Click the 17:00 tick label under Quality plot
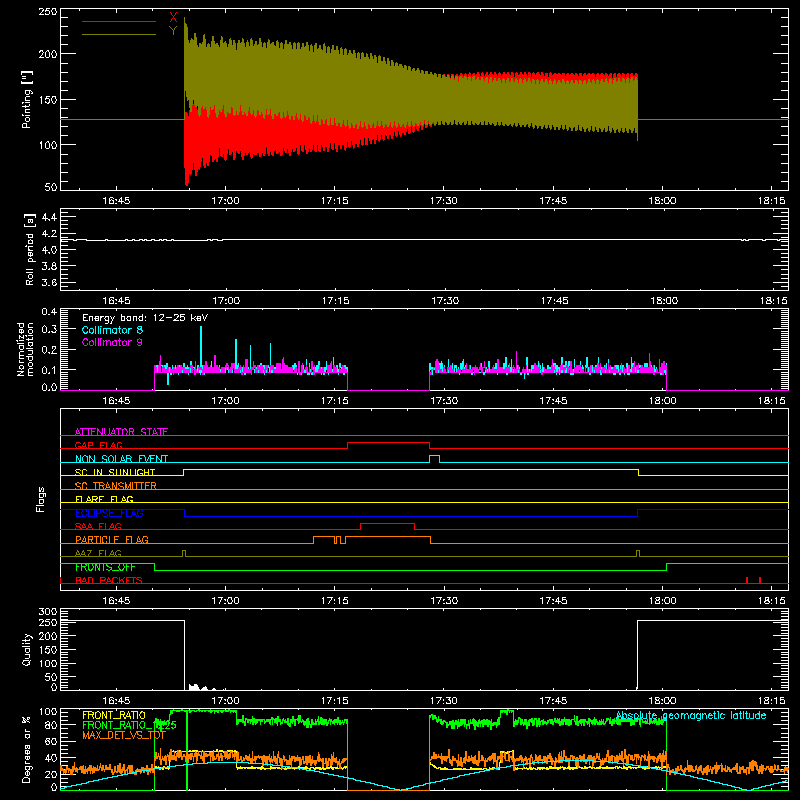 pyautogui.click(x=226, y=701)
